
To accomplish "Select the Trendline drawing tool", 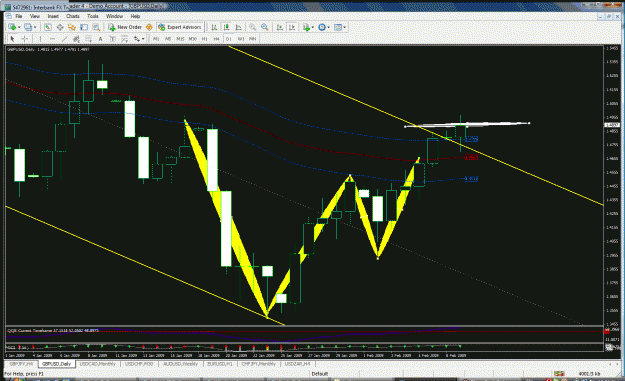I will point(64,39).
